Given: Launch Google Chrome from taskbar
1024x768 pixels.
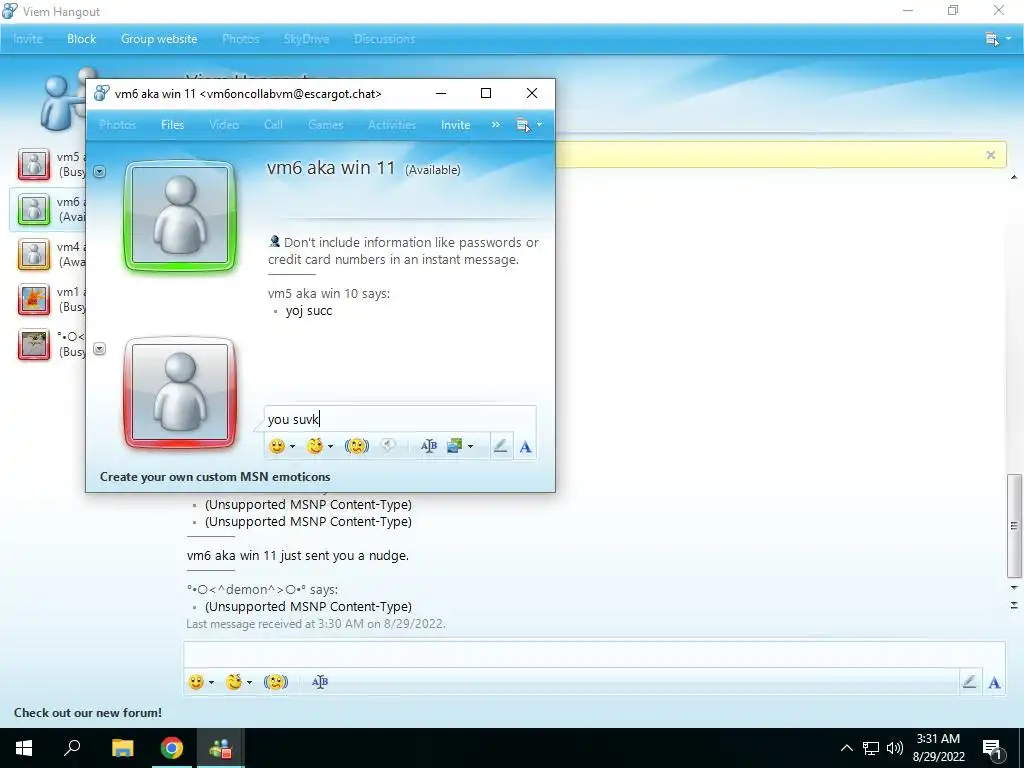Looking at the screenshot, I should pos(172,748).
